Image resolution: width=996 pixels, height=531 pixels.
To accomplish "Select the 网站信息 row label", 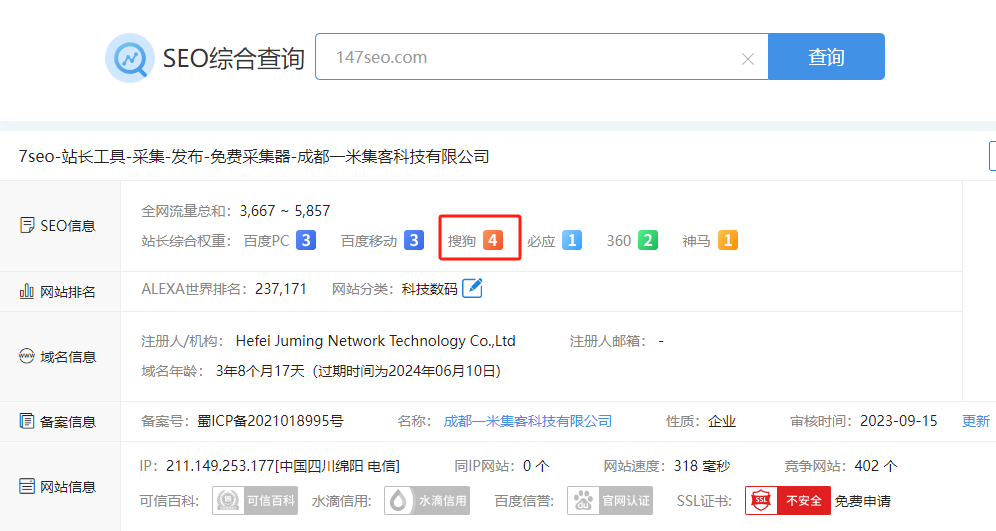I will pos(68,487).
